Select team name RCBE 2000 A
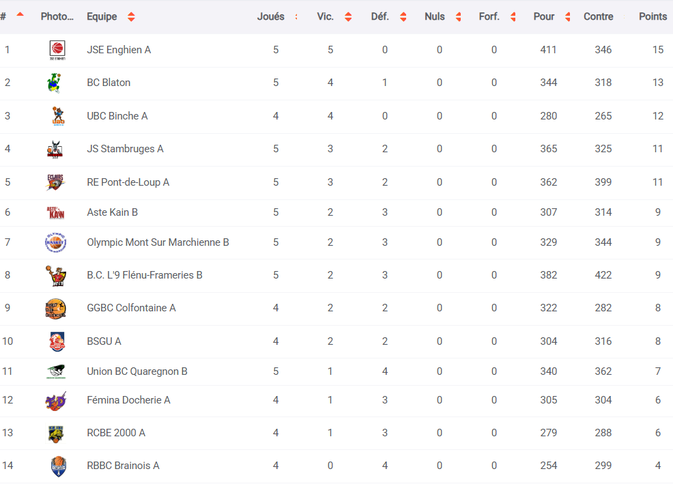 coord(116,433)
